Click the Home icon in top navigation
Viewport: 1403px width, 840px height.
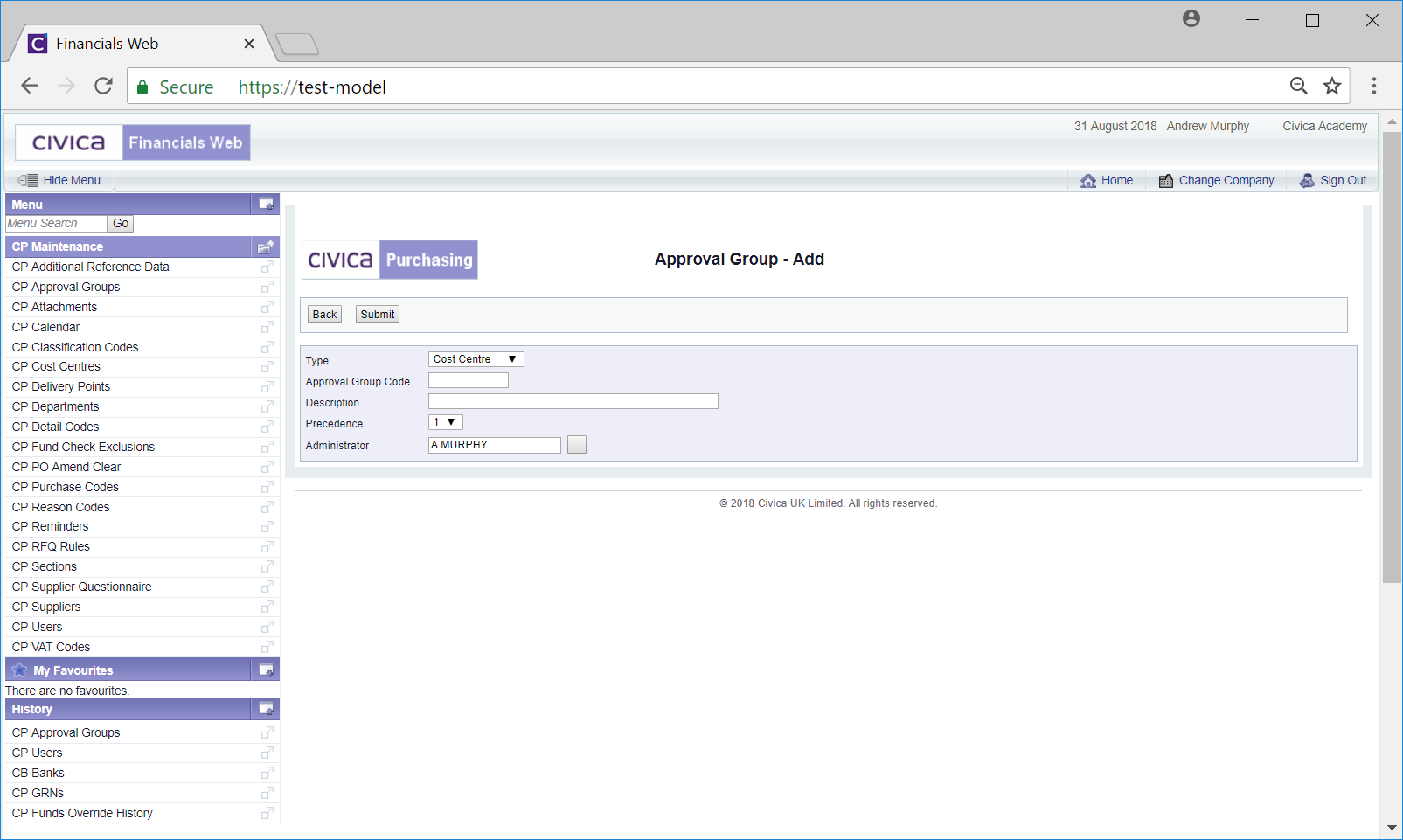point(1088,181)
